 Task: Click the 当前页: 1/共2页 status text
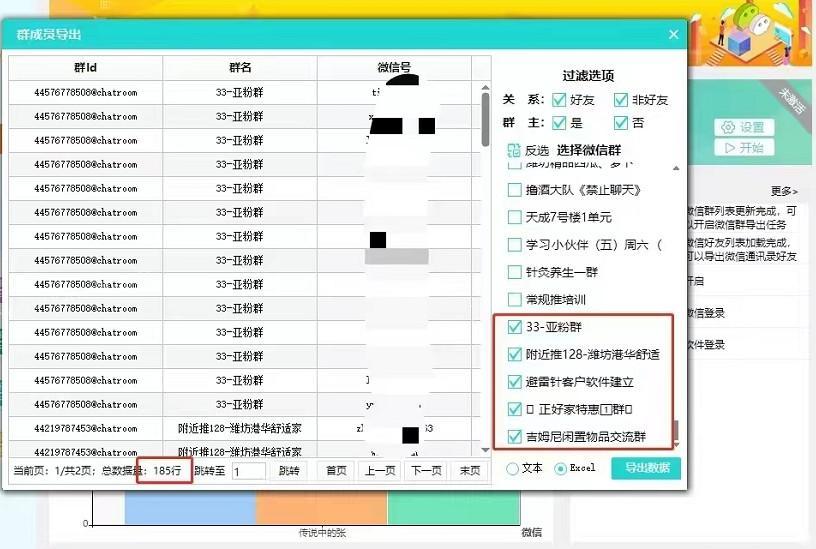[54, 471]
